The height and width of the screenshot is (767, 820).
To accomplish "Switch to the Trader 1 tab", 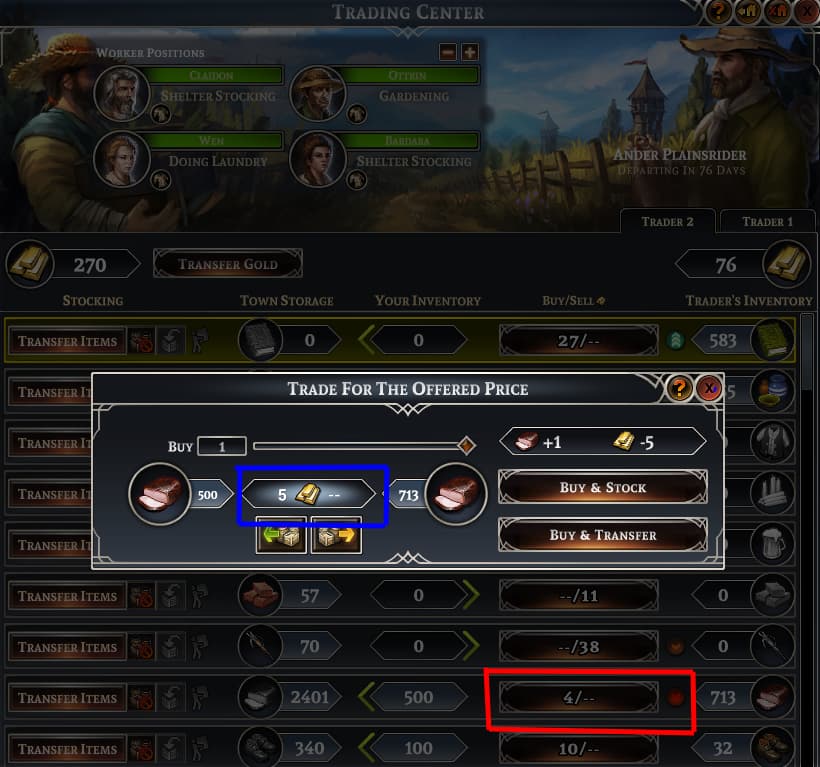I will click(767, 222).
